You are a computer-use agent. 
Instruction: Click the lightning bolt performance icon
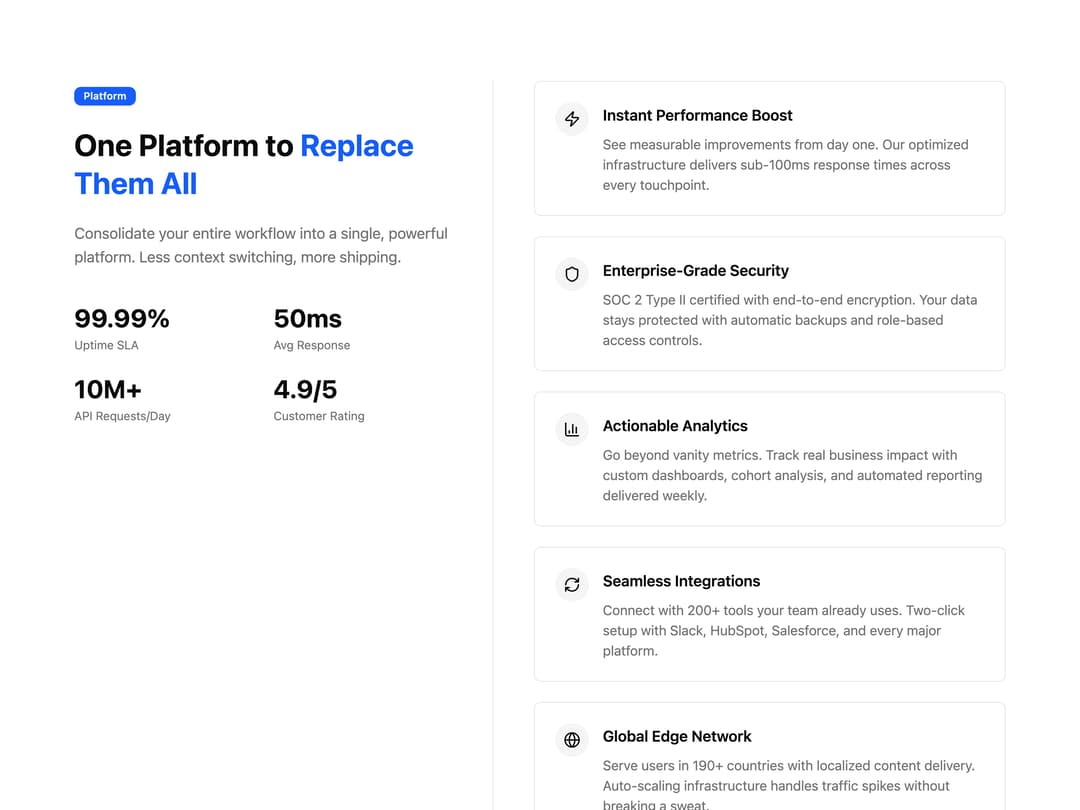[x=572, y=118]
